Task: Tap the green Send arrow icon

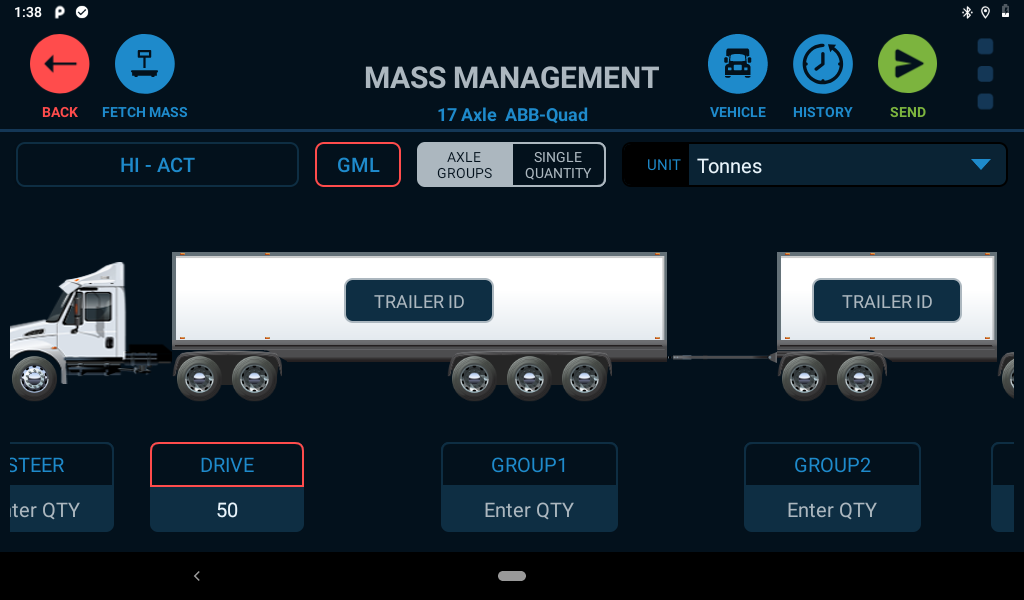Action: (x=907, y=64)
